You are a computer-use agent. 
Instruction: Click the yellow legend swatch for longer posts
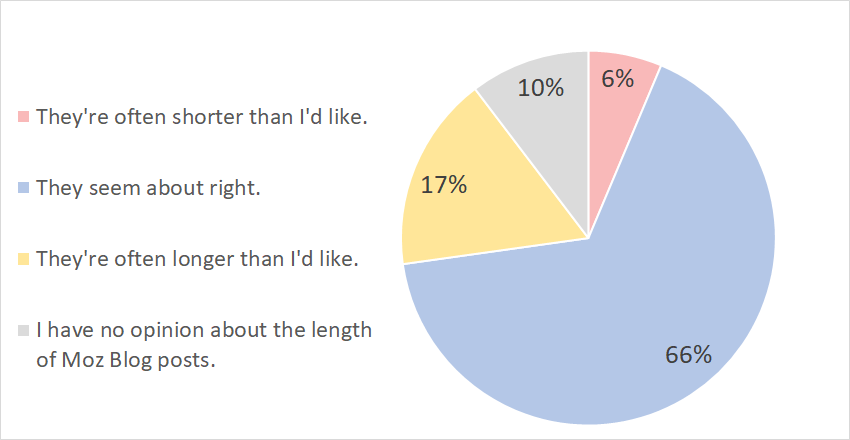(25, 258)
